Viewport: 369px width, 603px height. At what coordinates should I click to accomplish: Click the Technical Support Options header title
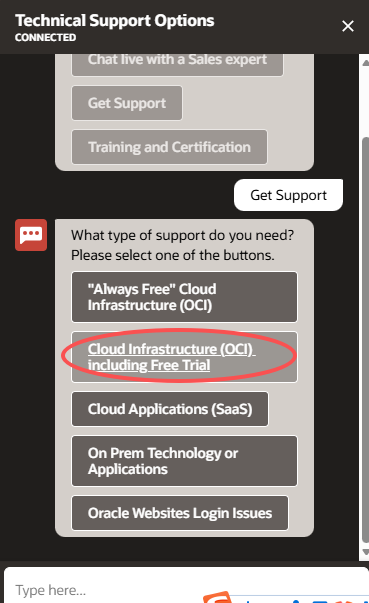[x=115, y=20]
